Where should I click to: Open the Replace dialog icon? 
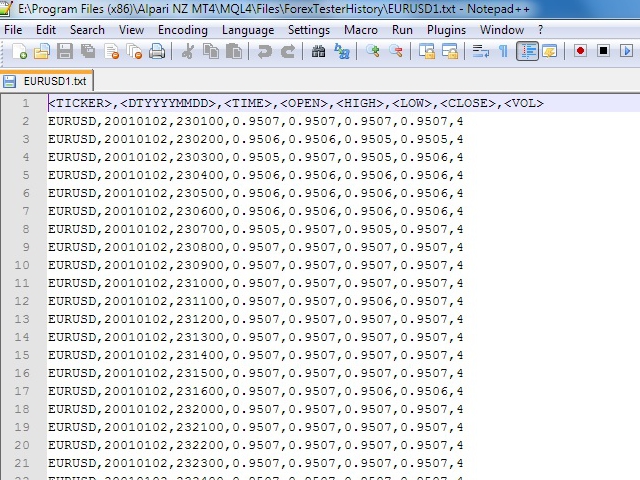tap(342, 51)
